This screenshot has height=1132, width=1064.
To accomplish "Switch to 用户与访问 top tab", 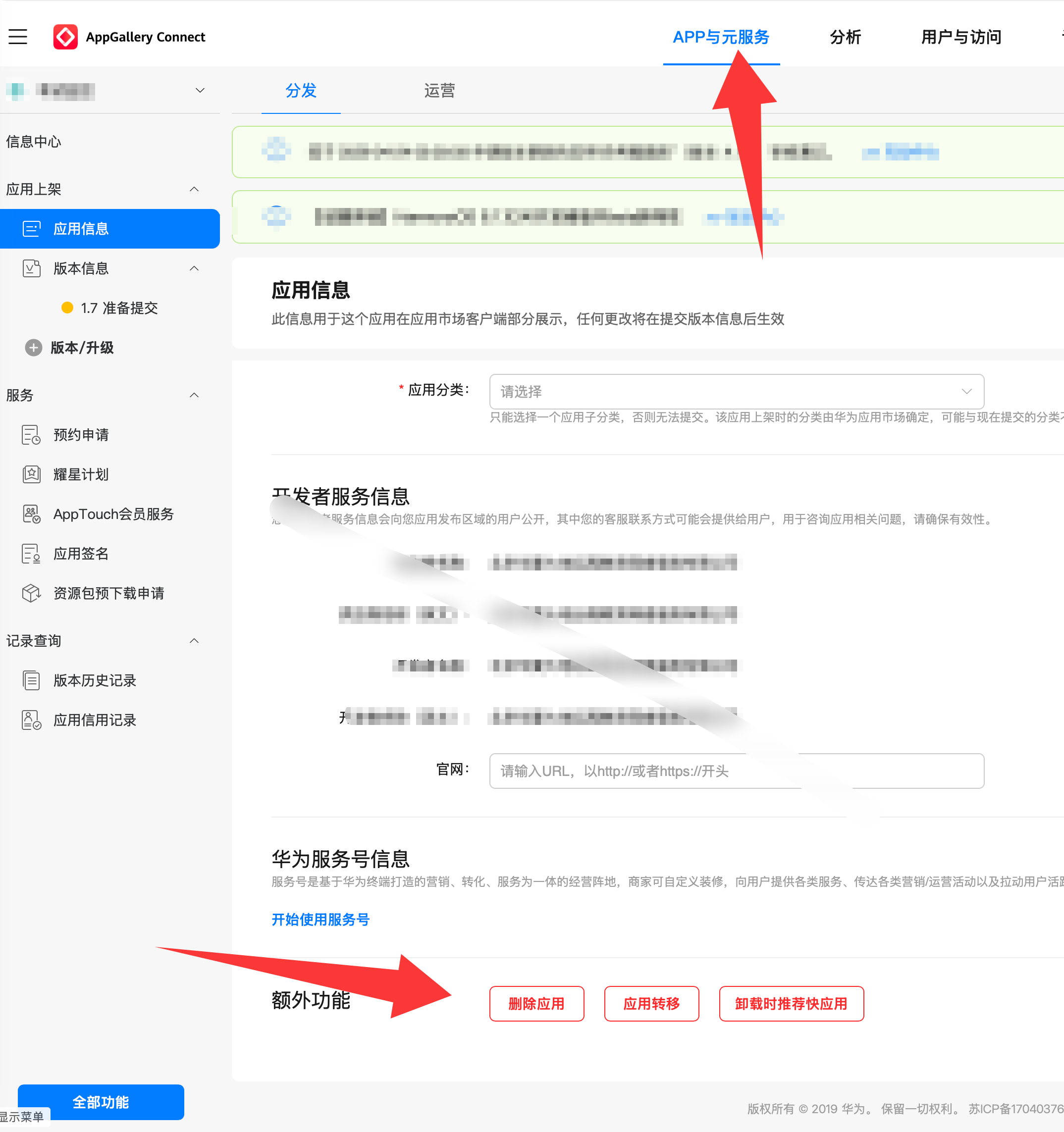I will (x=961, y=37).
